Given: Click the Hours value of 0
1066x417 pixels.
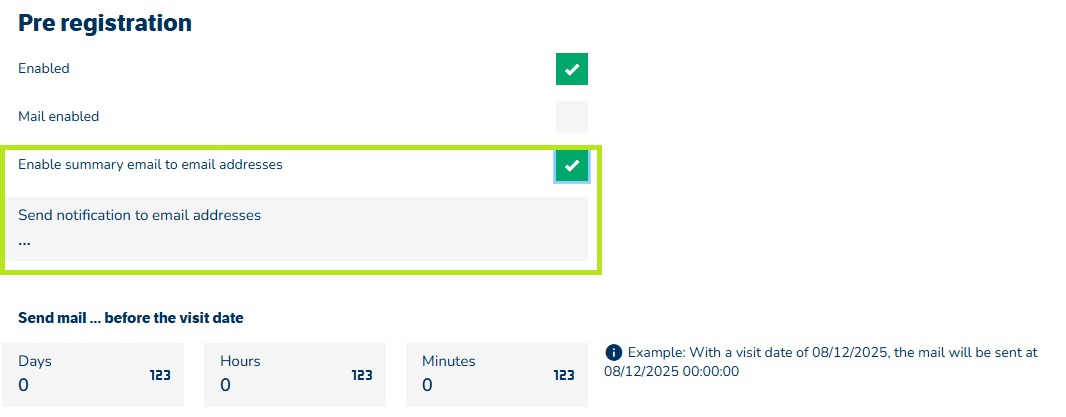Looking at the screenshot, I should point(225,385).
